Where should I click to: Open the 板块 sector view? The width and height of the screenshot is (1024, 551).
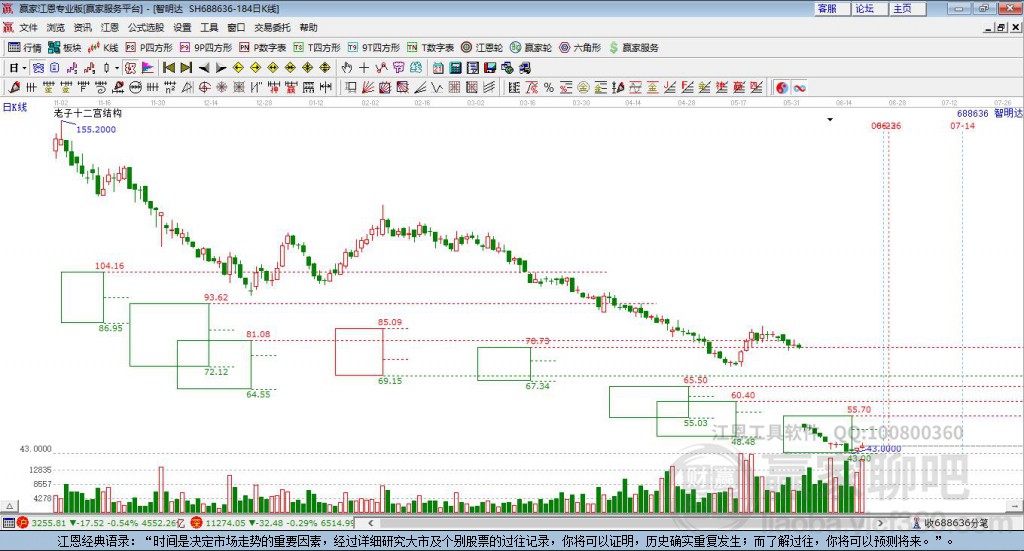pyautogui.click(x=64, y=48)
